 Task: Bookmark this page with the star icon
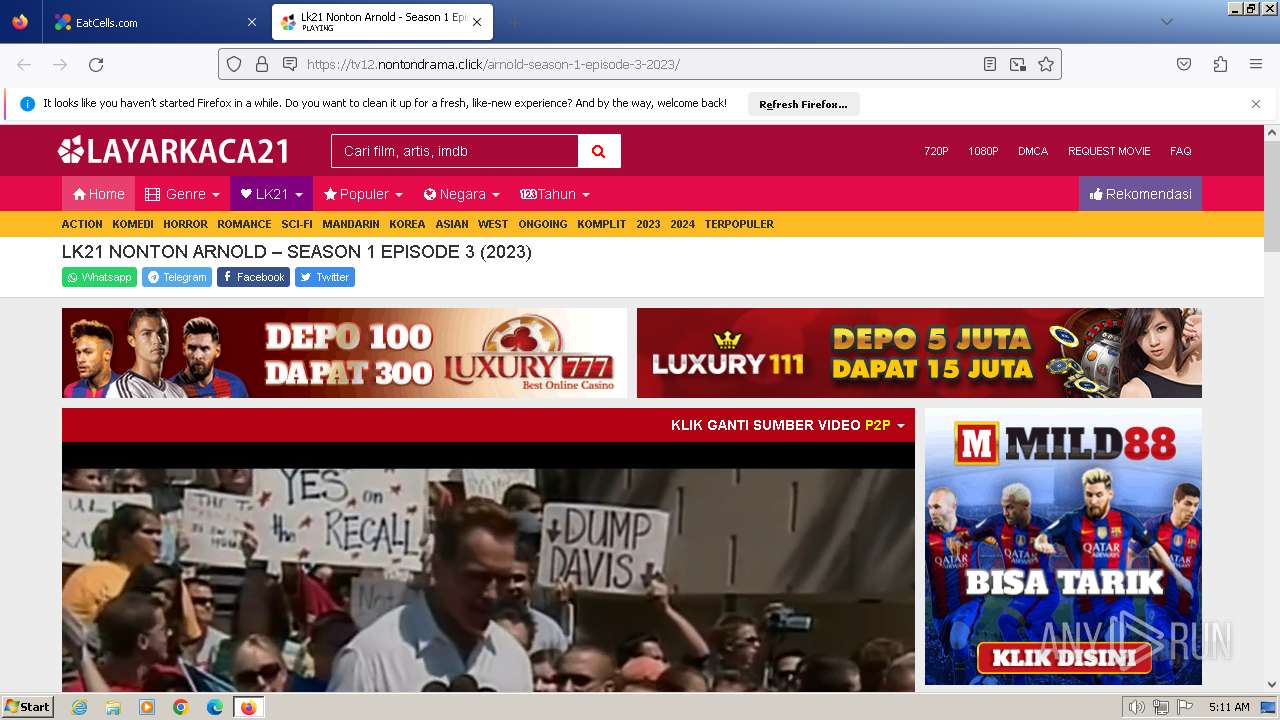[x=1046, y=64]
